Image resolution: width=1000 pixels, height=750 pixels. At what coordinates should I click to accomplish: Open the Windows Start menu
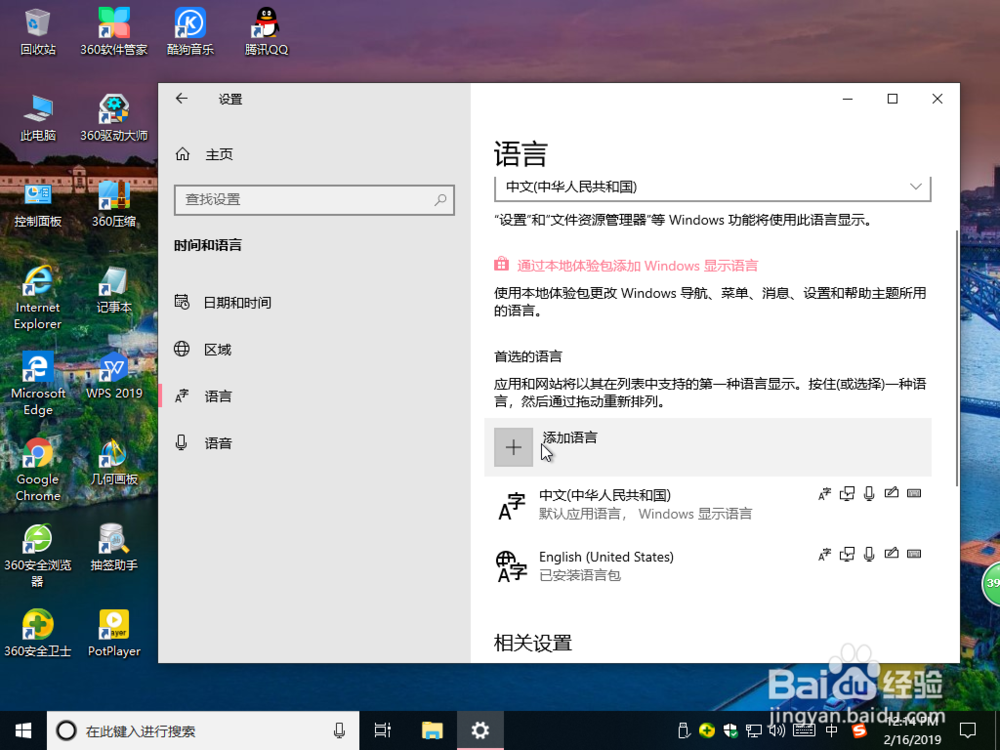tap(24, 730)
